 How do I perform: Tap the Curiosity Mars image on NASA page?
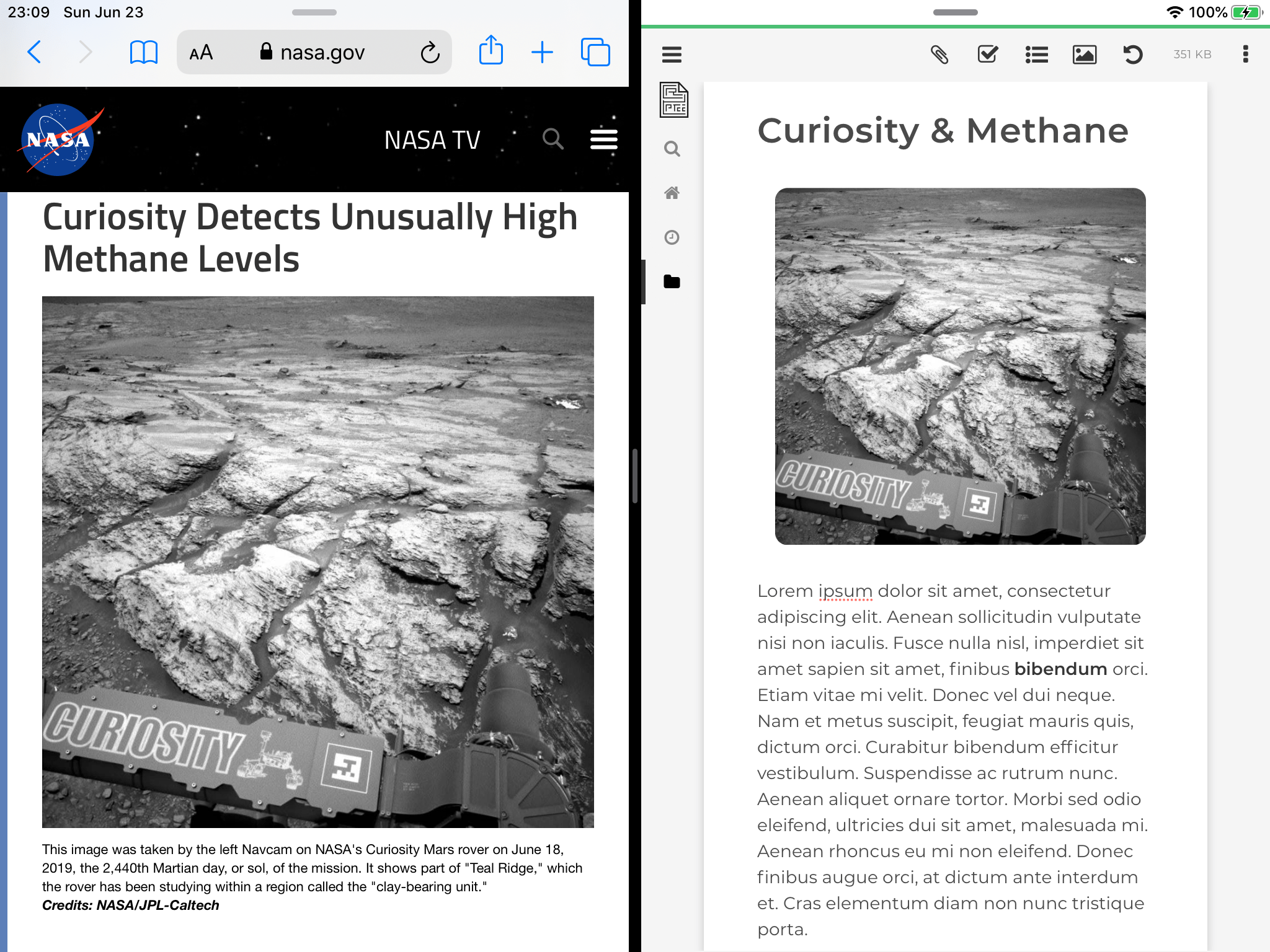318,562
